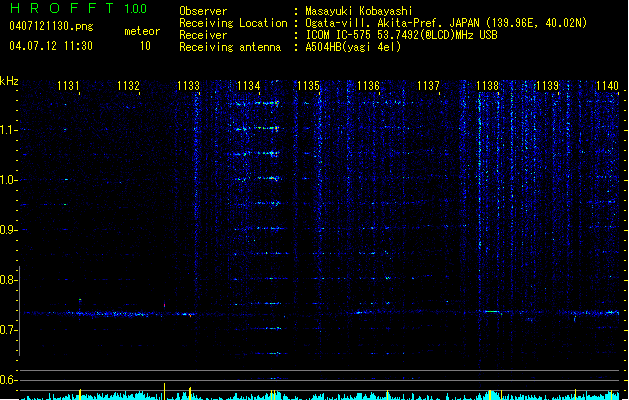The image size is (629, 400).
Task: Click the 1139 time axis marker
Action: 548,86
